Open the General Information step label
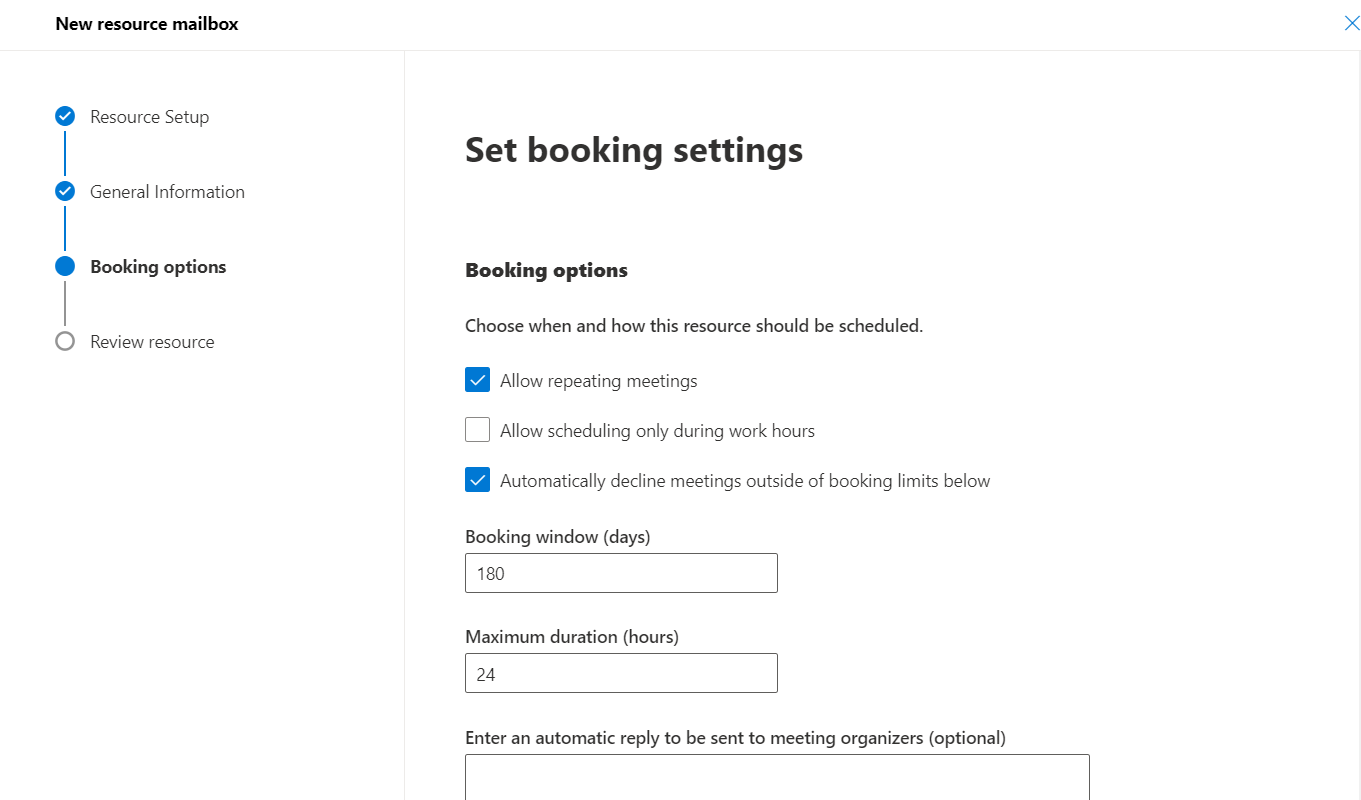Viewport: 1361px width, 800px height. coord(167,192)
